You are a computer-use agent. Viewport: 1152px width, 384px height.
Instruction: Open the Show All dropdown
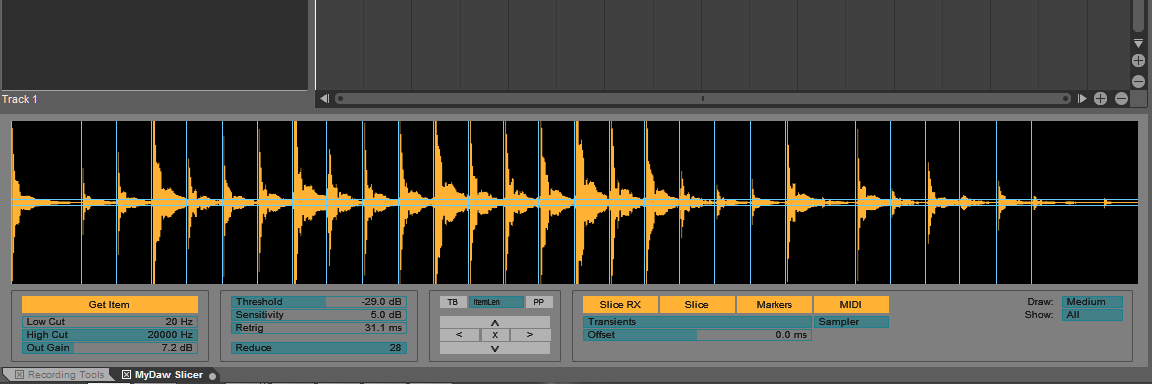[x=1092, y=315]
